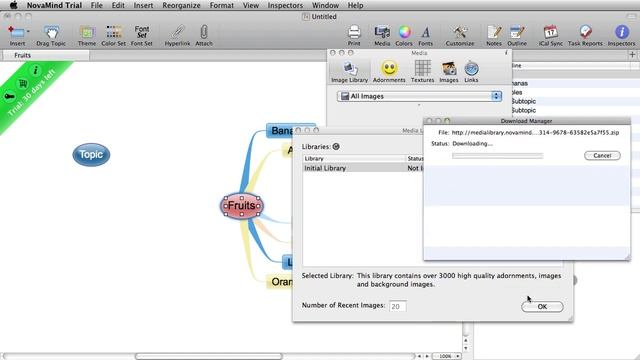Screen dimensions: 640x360
Task: Open the Window menu
Action: pyautogui.click(x=325, y=5)
